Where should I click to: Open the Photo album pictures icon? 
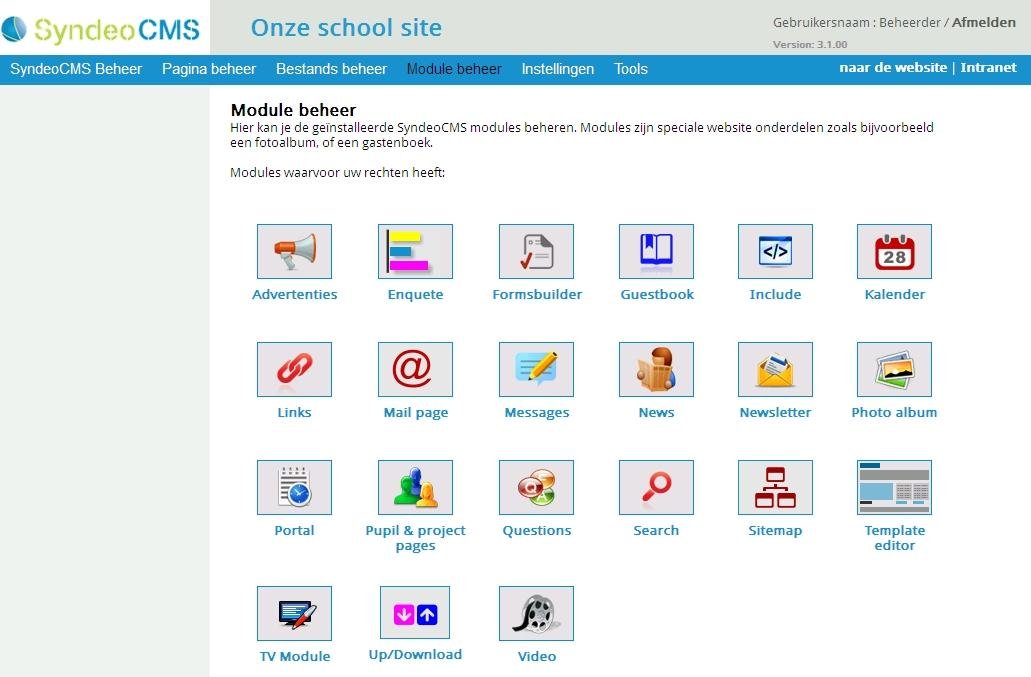coord(894,370)
